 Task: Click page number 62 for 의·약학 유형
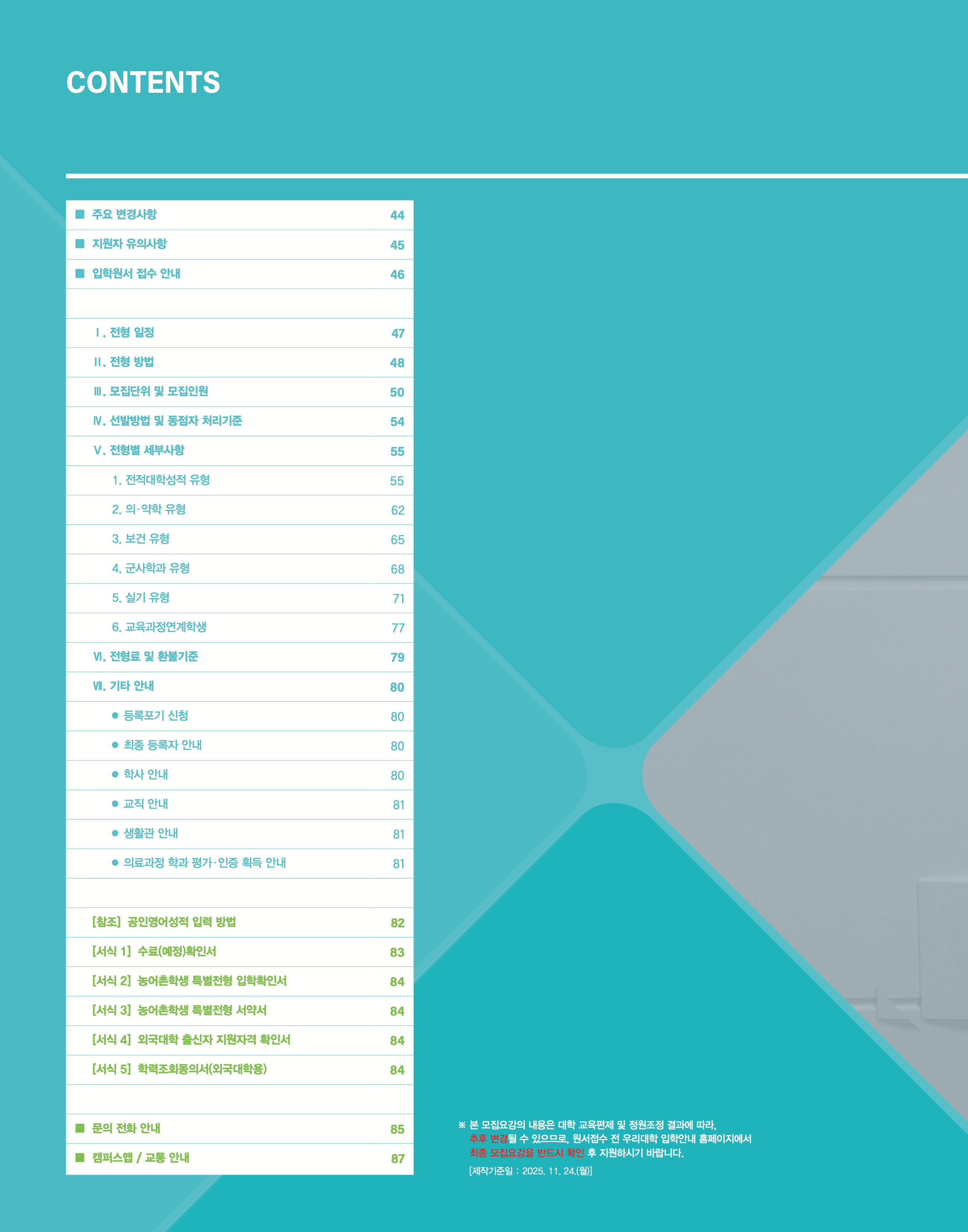click(398, 510)
